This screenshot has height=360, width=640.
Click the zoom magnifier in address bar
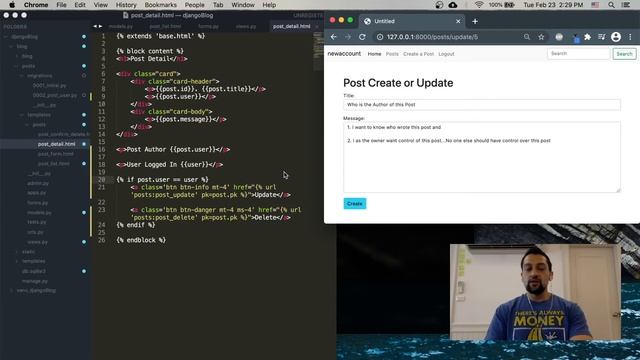(x=527, y=37)
